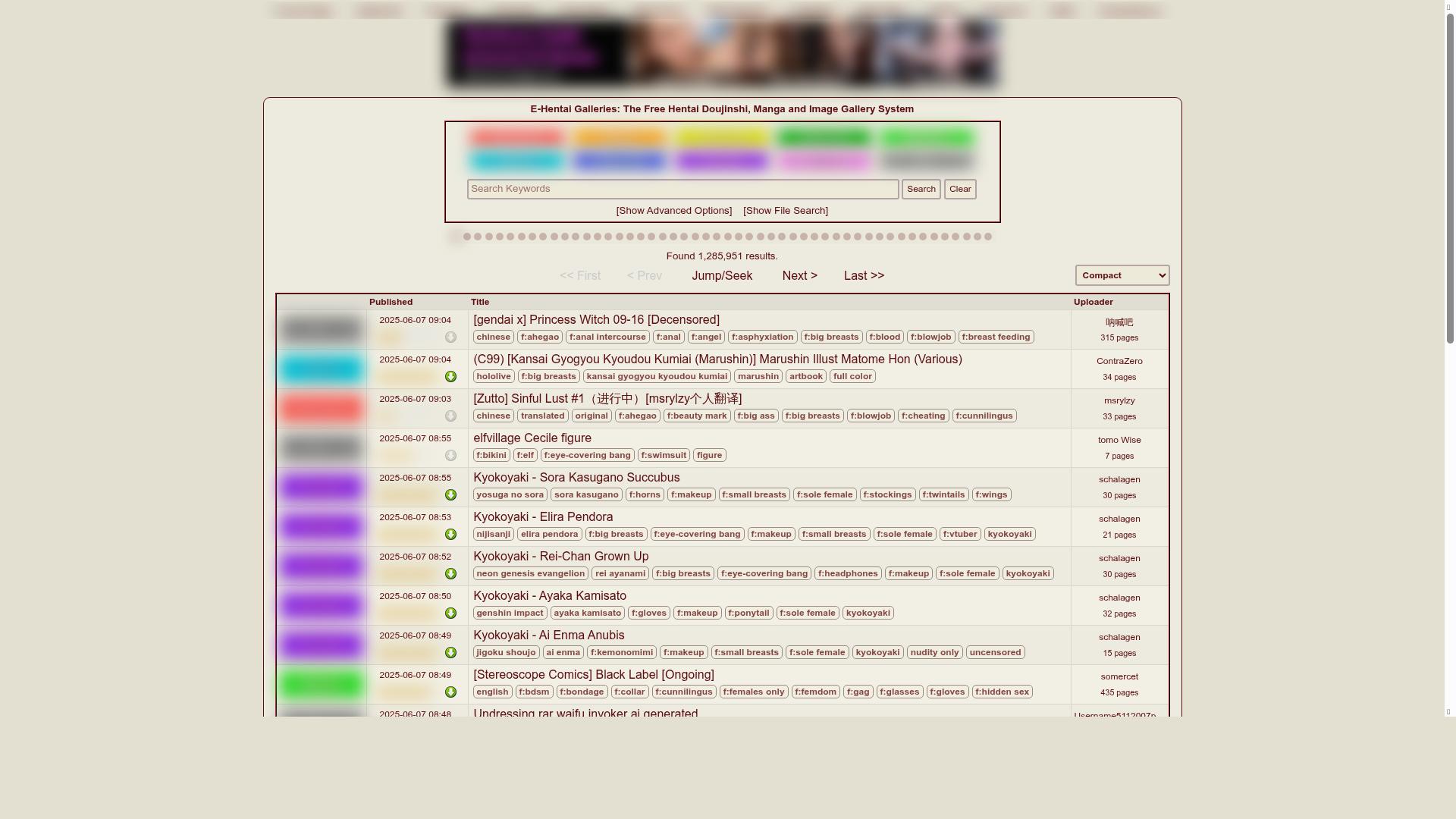1456x819 pixels.
Task: Toggle the red category filter in search box
Action: tap(516, 138)
